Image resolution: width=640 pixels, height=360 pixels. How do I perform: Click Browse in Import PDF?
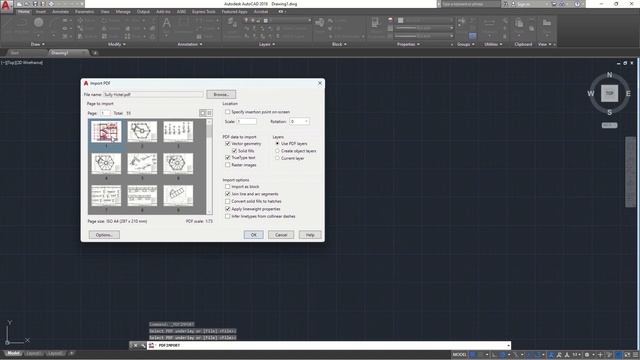pos(221,94)
